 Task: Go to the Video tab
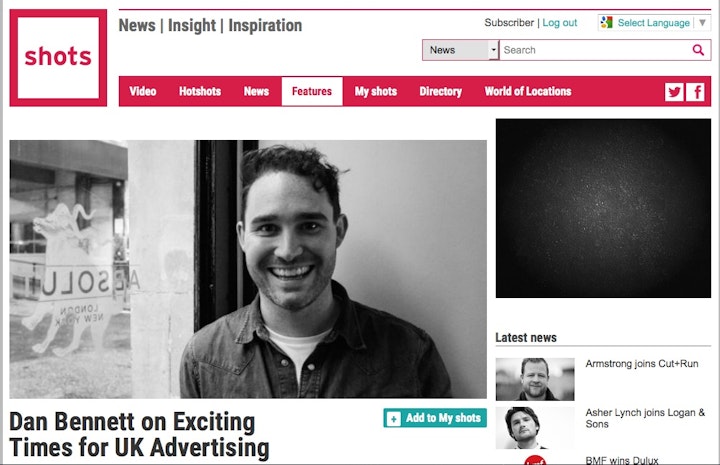click(x=143, y=91)
